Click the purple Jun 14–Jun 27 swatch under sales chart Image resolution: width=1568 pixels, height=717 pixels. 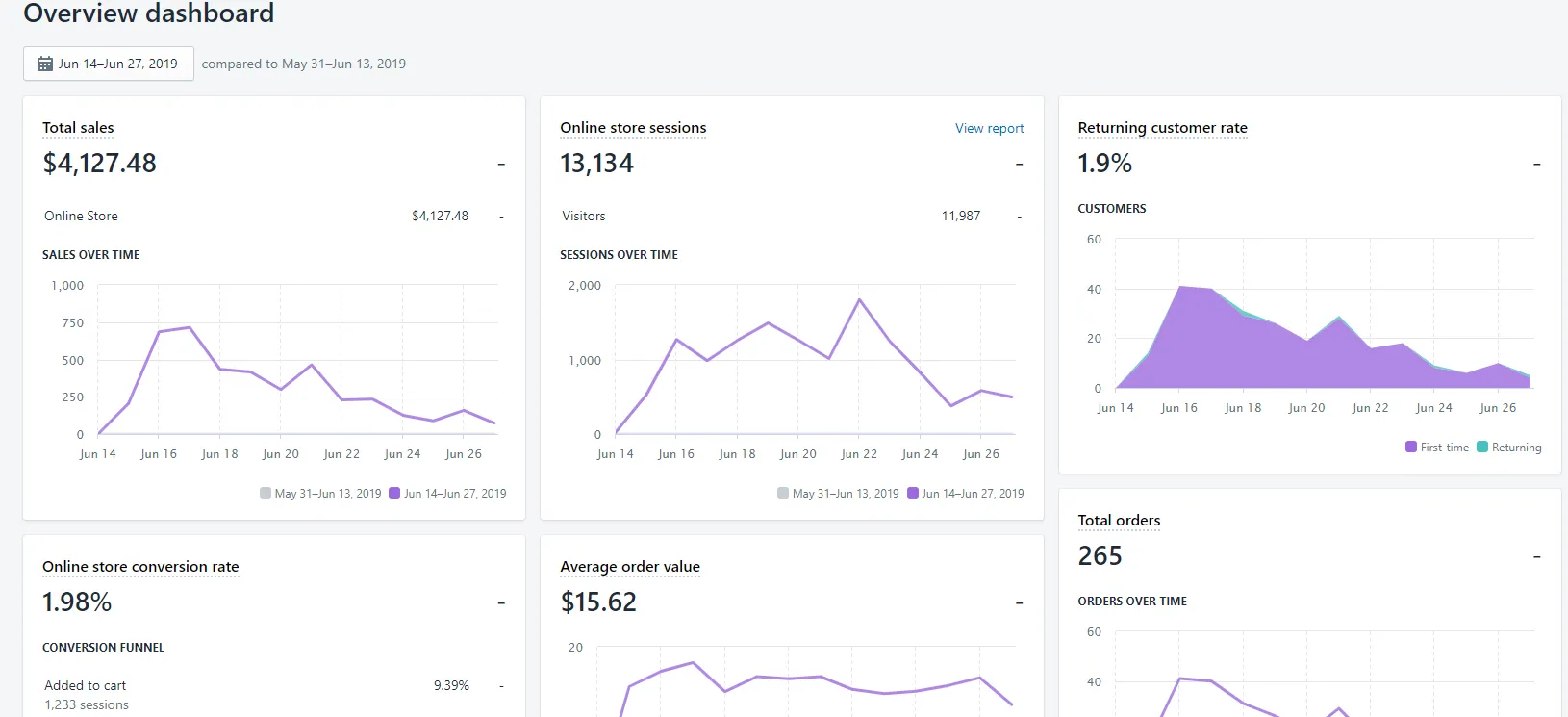394,493
